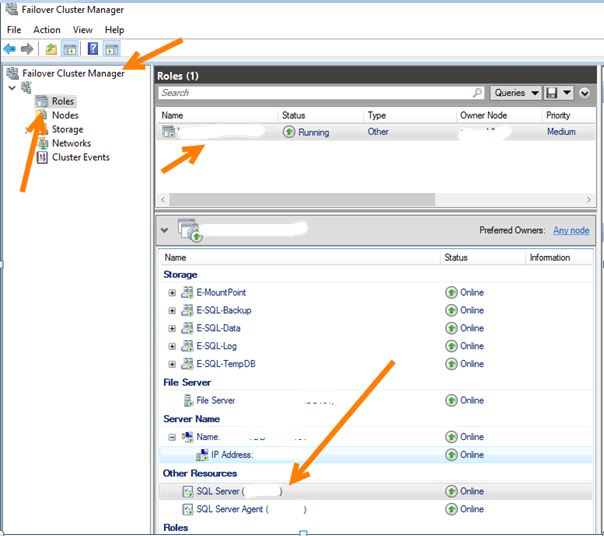Sort roles by Priority column

(558, 115)
